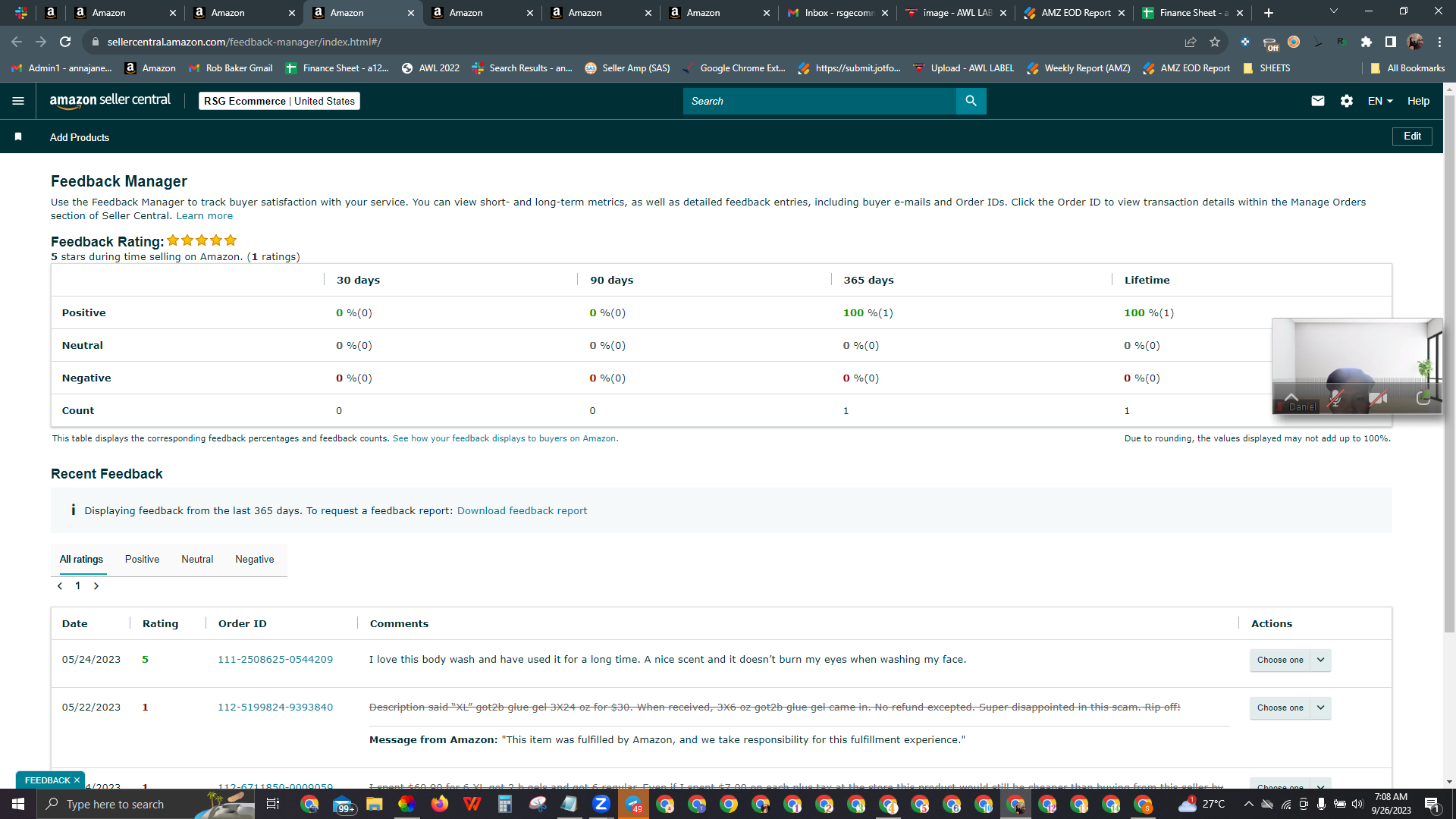Click the page's vertical scrollbar
This screenshot has width=1456, height=819.
1449,364
